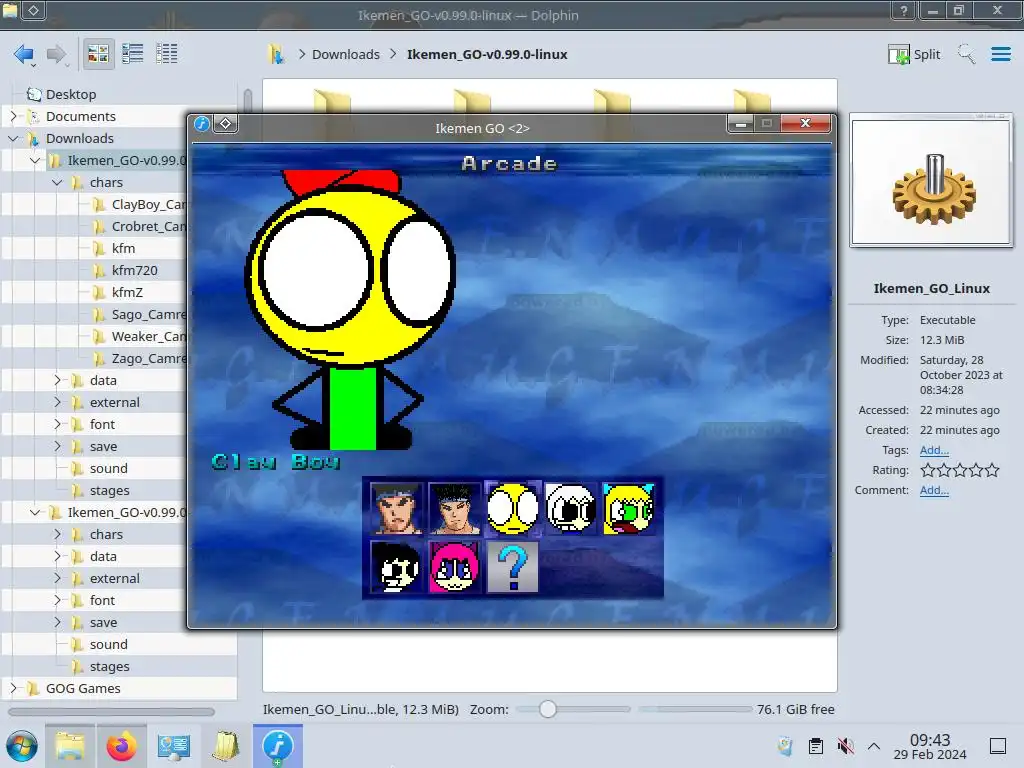This screenshot has width=1024, height=768.
Task: Select the black-haired white-face character portrait
Action: click(396, 567)
